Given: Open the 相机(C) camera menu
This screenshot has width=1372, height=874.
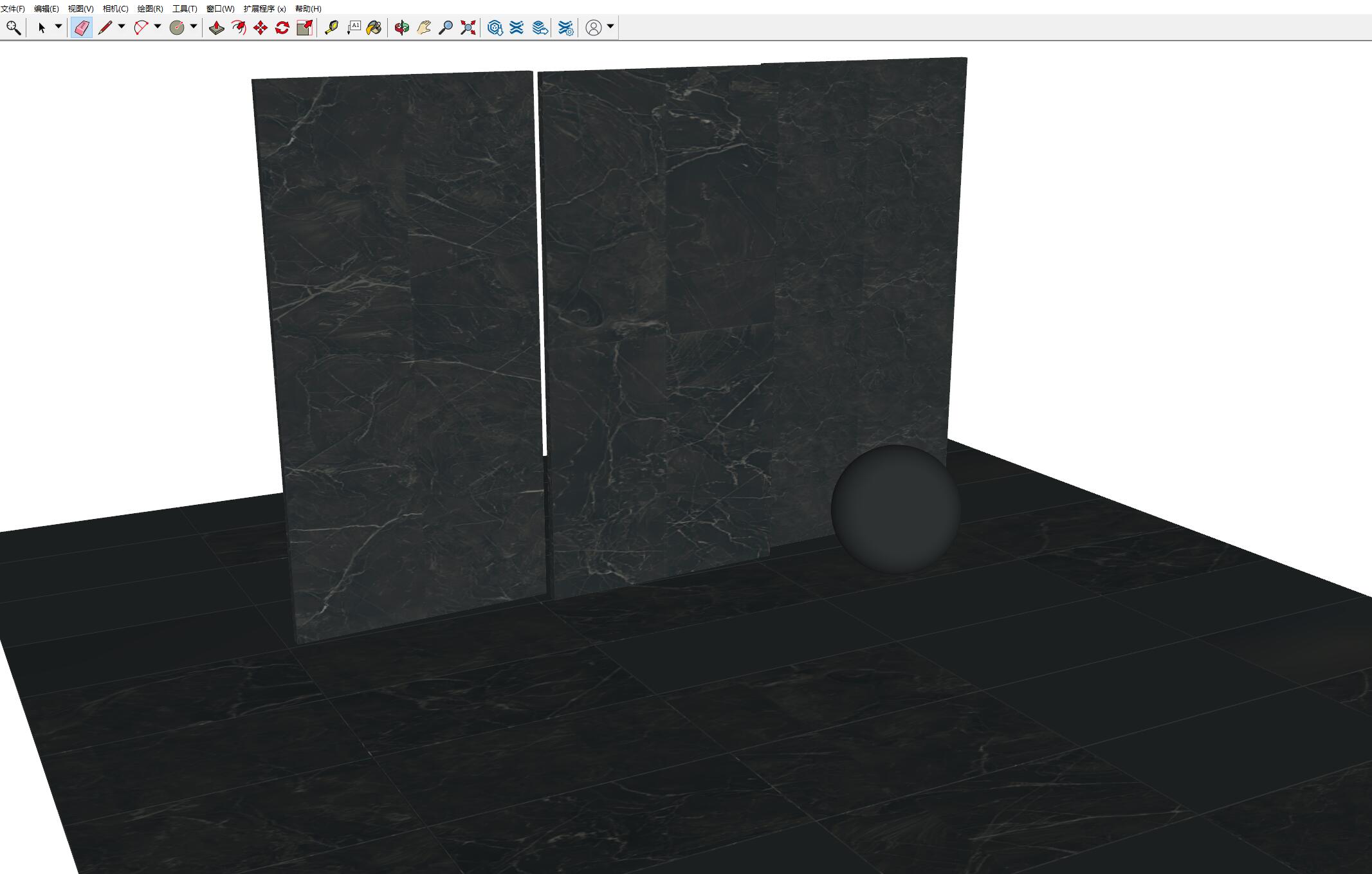Looking at the screenshot, I should pyautogui.click(x=115, y=8).
